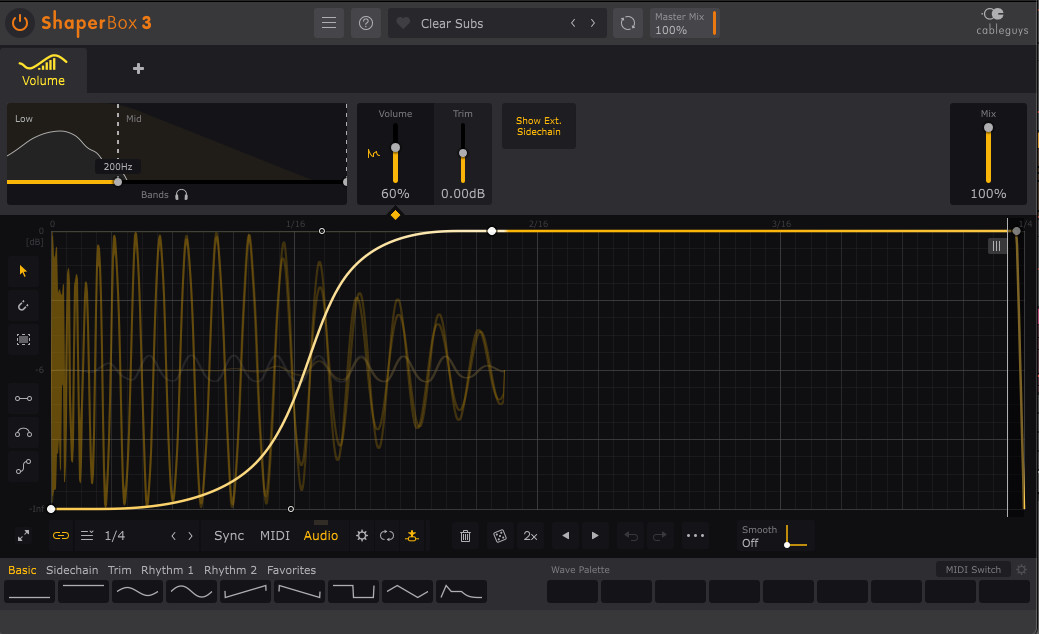Open the Basic wave presets tab

click(22, 570)
